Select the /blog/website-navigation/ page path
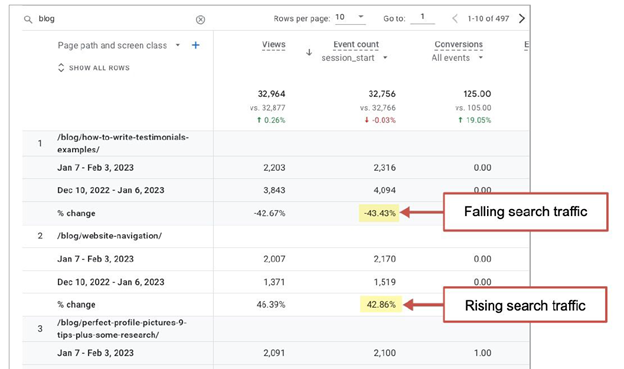 [x=109, y=236]
